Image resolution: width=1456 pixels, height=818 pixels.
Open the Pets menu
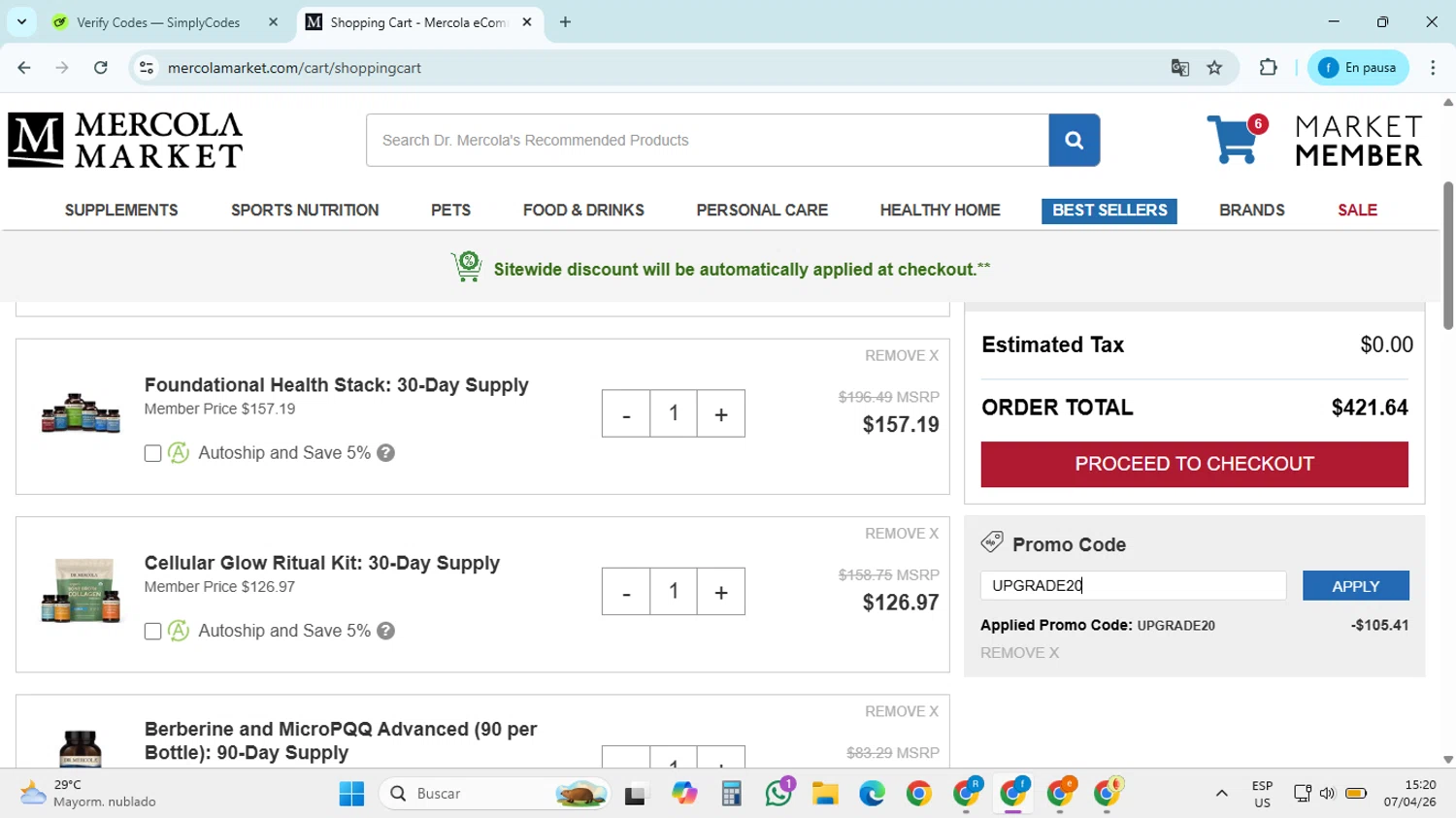click(x=450, y=211)
